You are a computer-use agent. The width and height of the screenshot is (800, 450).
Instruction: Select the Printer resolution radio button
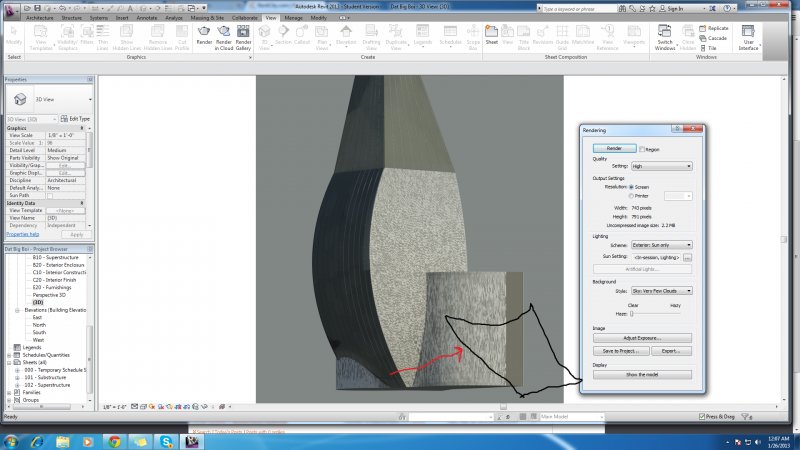coord(631,196)
